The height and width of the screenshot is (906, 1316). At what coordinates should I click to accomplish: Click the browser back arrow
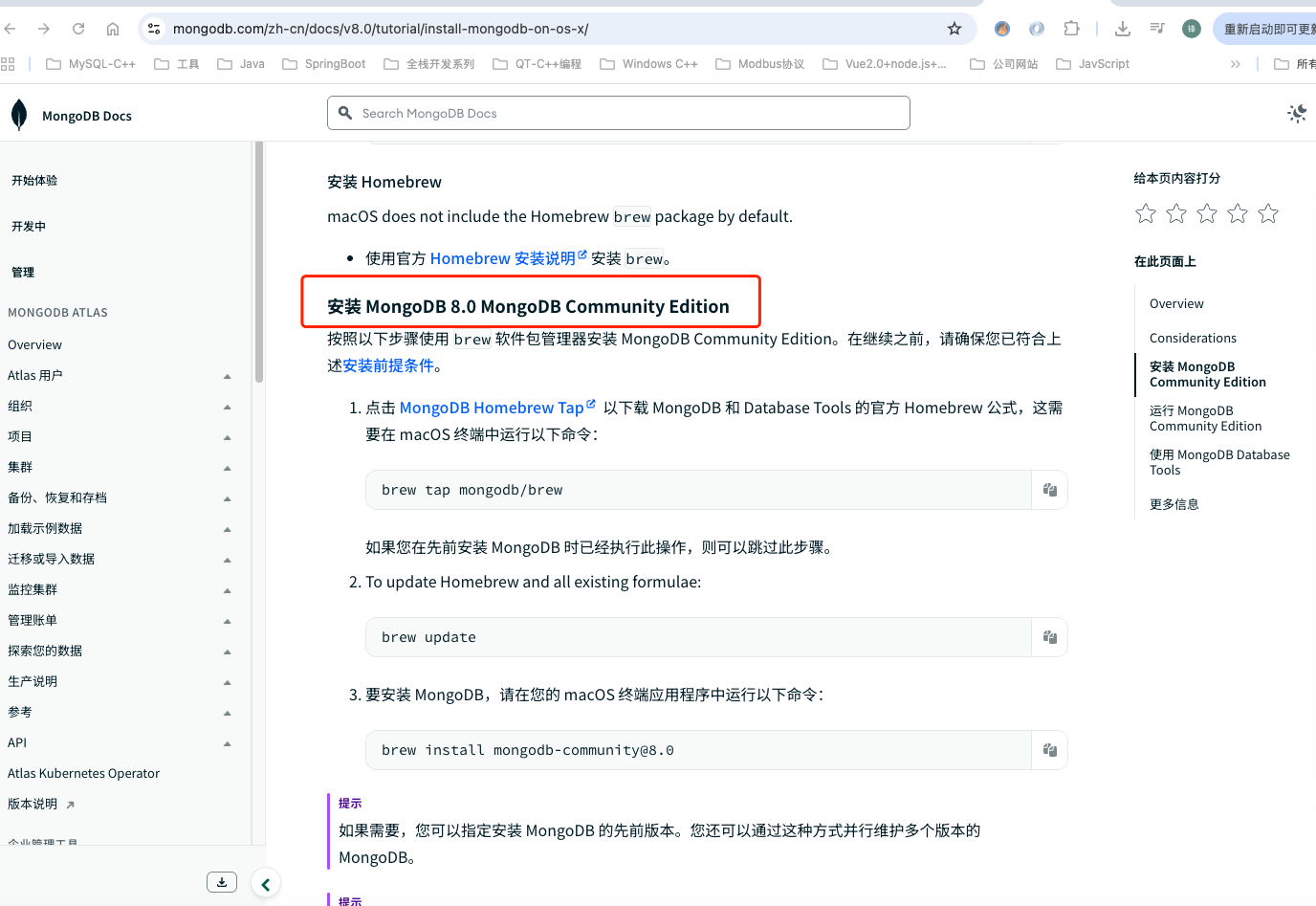pos(11,29)
